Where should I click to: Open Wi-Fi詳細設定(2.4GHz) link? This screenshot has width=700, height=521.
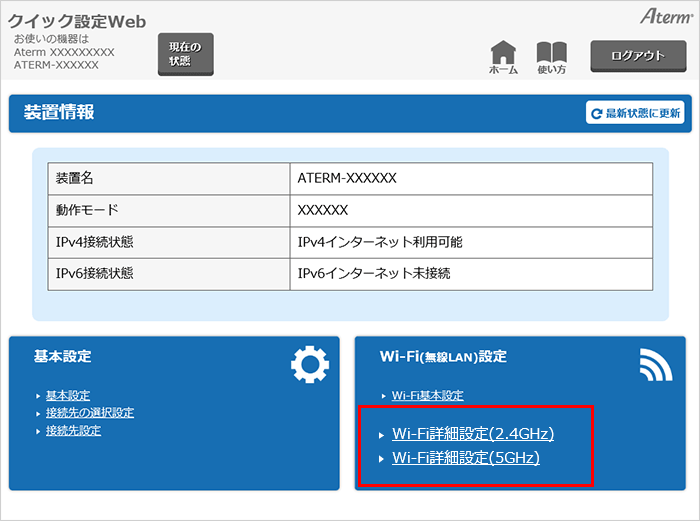click(x=472, y=433)
